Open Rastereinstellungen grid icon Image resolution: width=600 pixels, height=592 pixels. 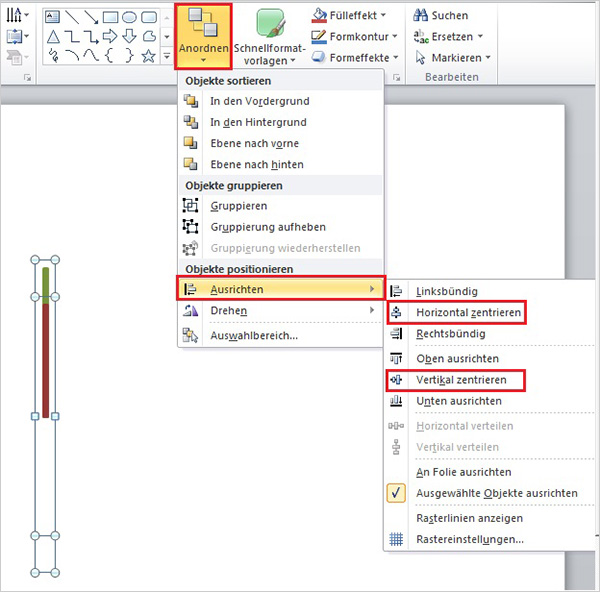pos(397,539)
